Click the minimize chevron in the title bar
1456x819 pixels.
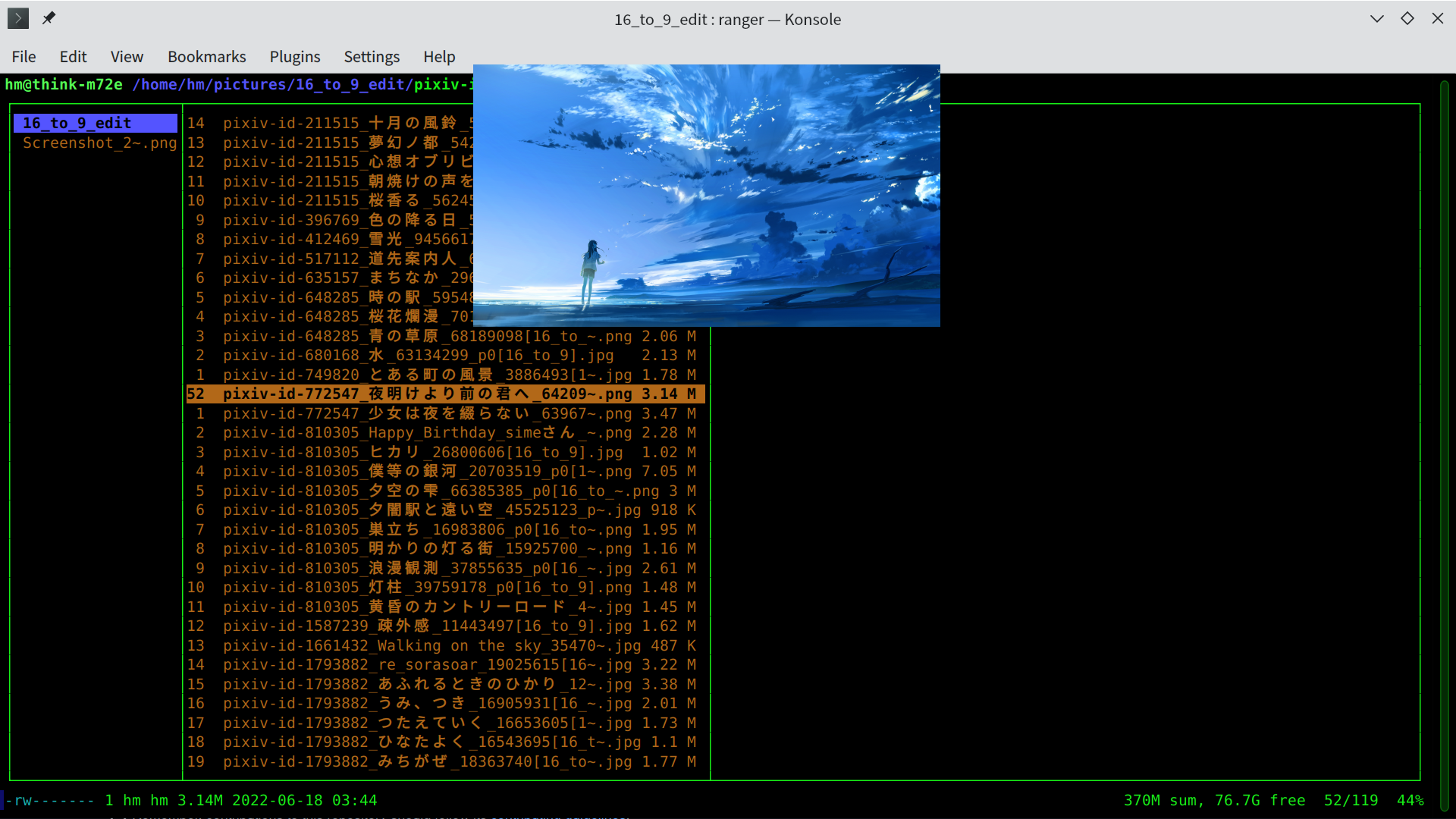pos(1376,18)
